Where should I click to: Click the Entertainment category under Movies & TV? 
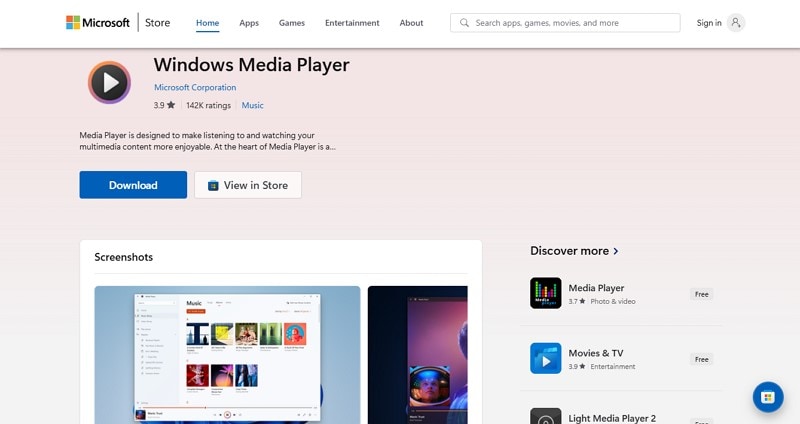click(x=613, y=367)
